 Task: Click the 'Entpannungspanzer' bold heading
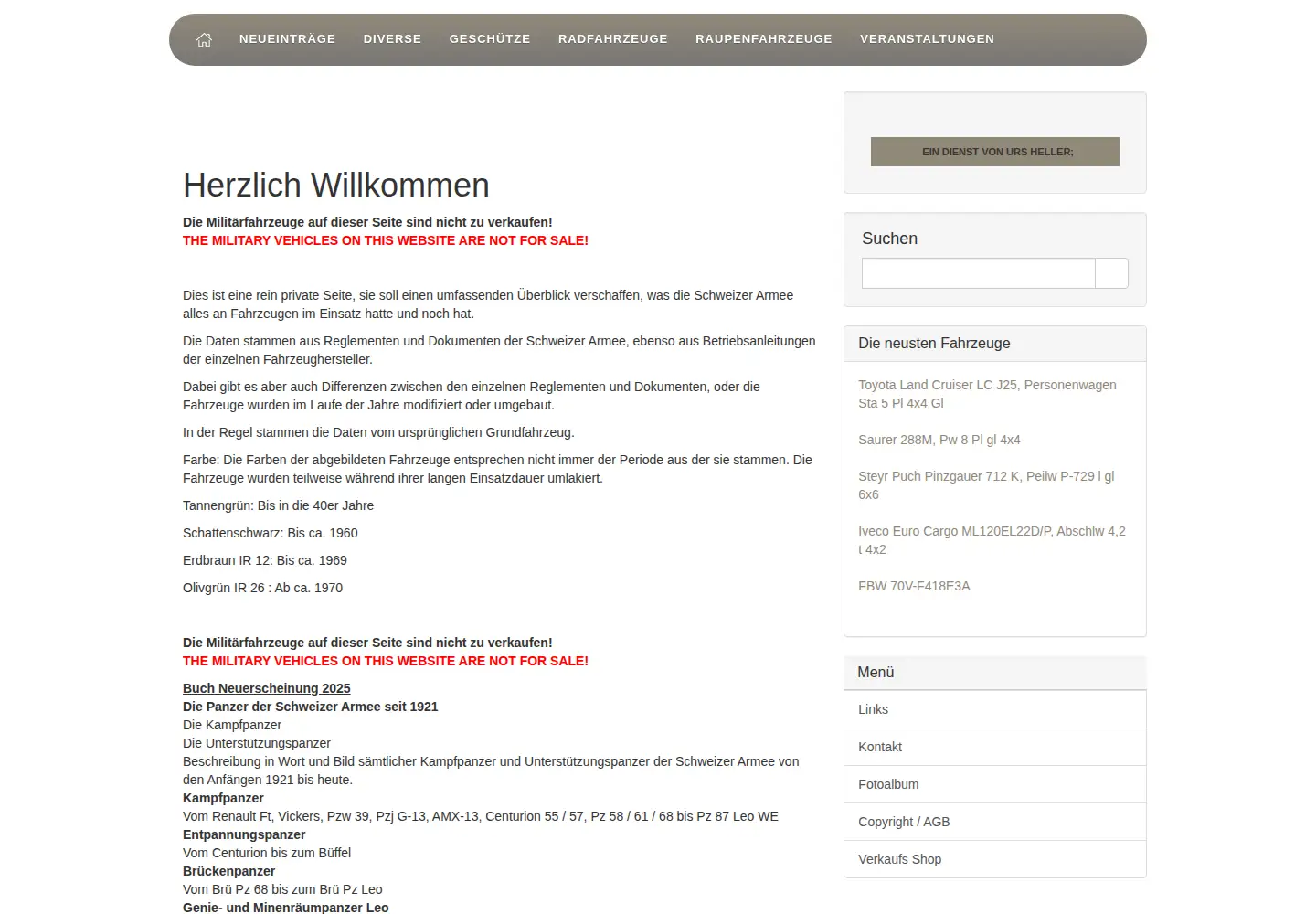(244, 834)
